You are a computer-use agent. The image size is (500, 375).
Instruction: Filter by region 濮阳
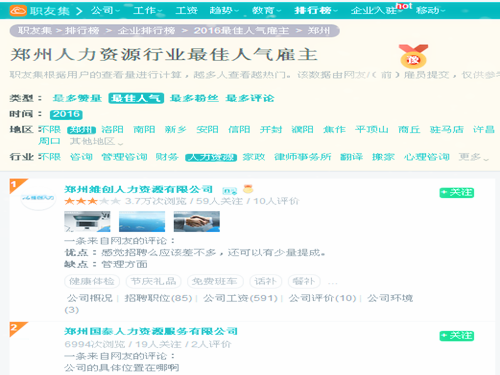(x=302, y=129)
